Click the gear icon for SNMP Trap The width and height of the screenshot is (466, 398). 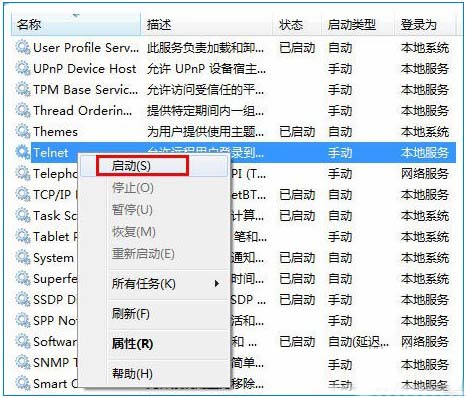(23, 362)
